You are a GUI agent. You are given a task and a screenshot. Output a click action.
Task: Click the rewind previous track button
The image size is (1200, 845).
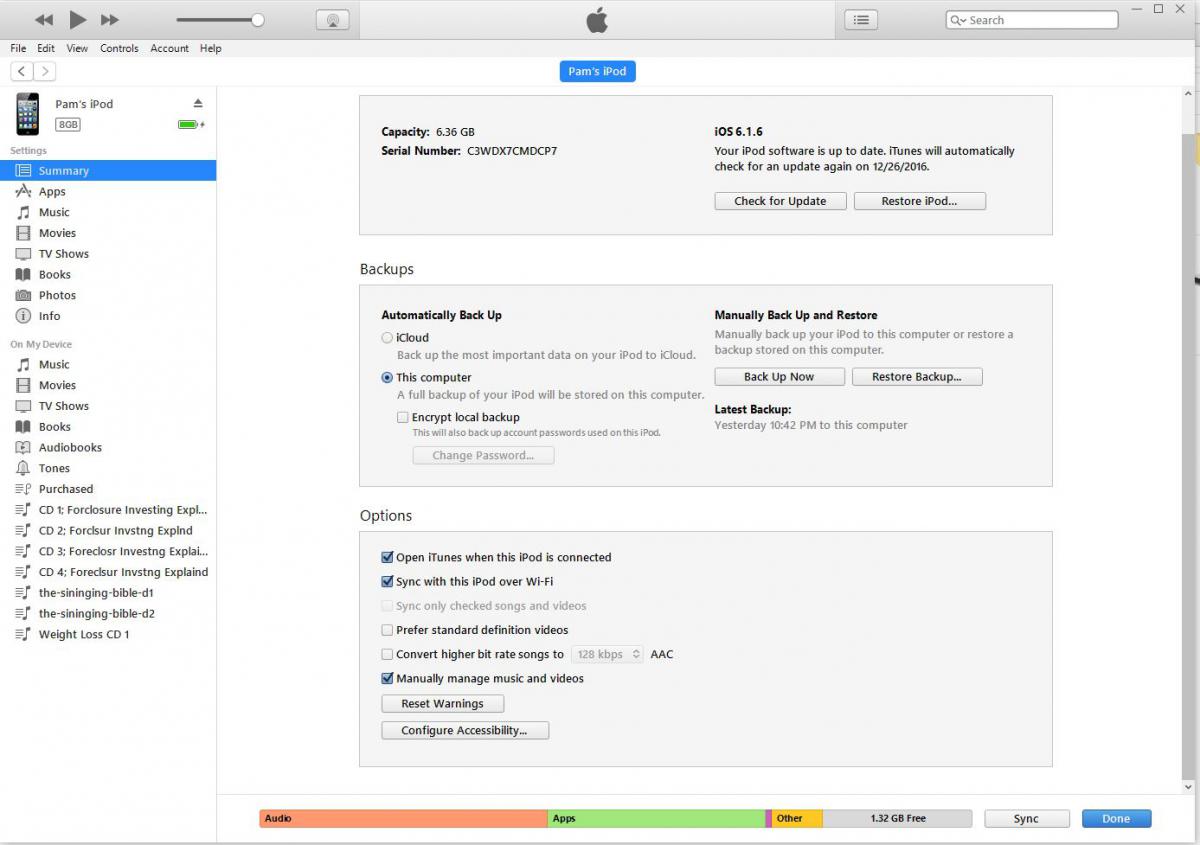point(44,20)
